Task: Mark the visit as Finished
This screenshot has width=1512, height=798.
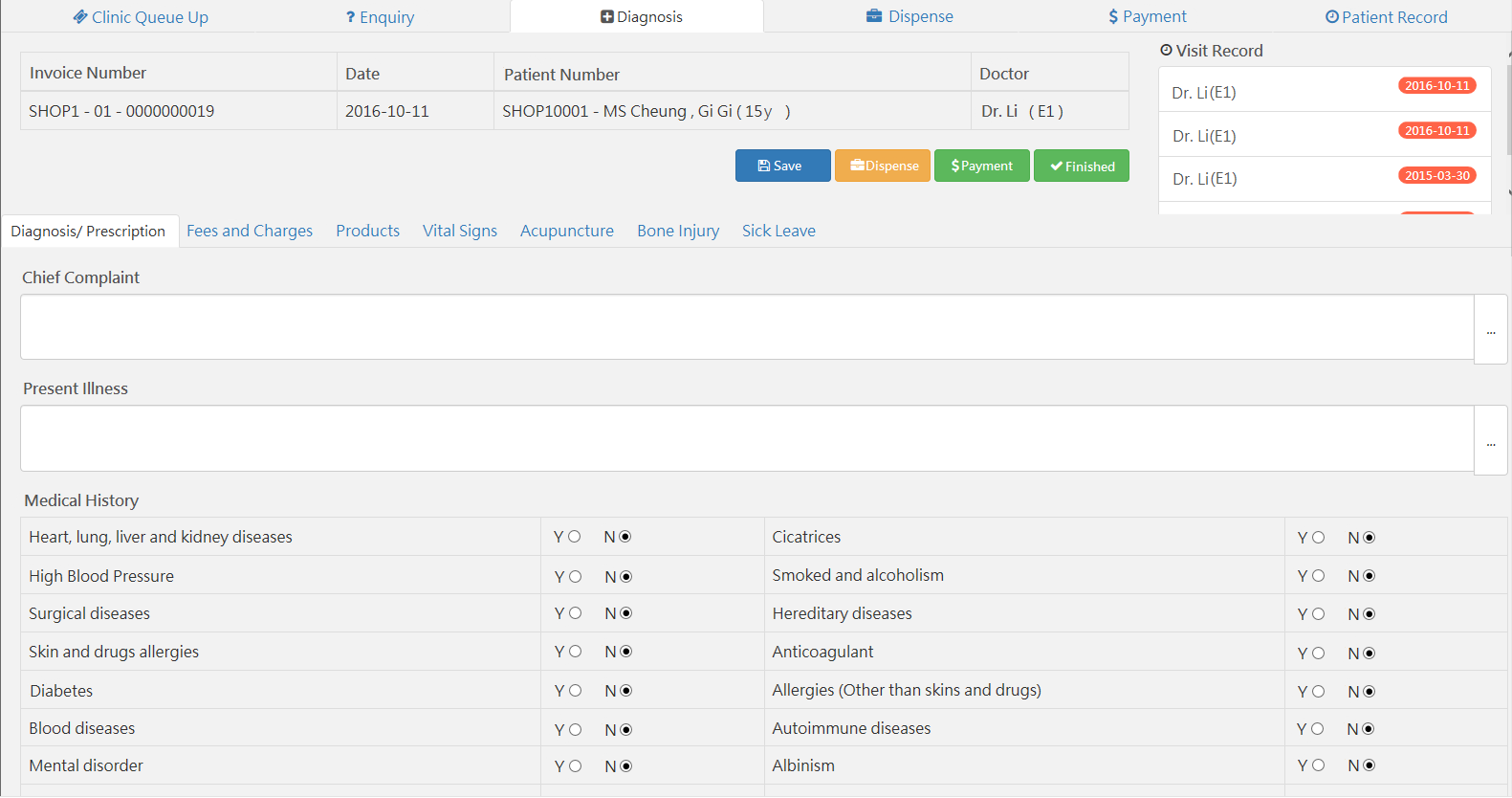Action: point(1081,166)
